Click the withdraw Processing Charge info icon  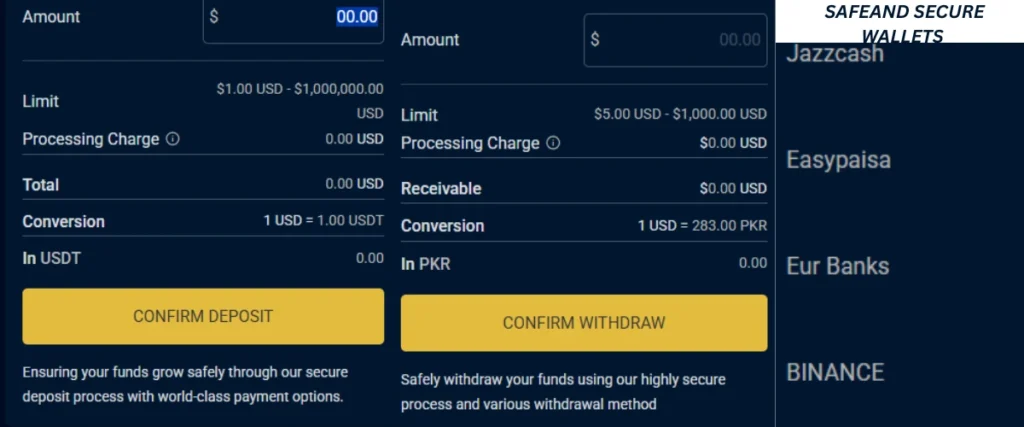pos(553,143)
